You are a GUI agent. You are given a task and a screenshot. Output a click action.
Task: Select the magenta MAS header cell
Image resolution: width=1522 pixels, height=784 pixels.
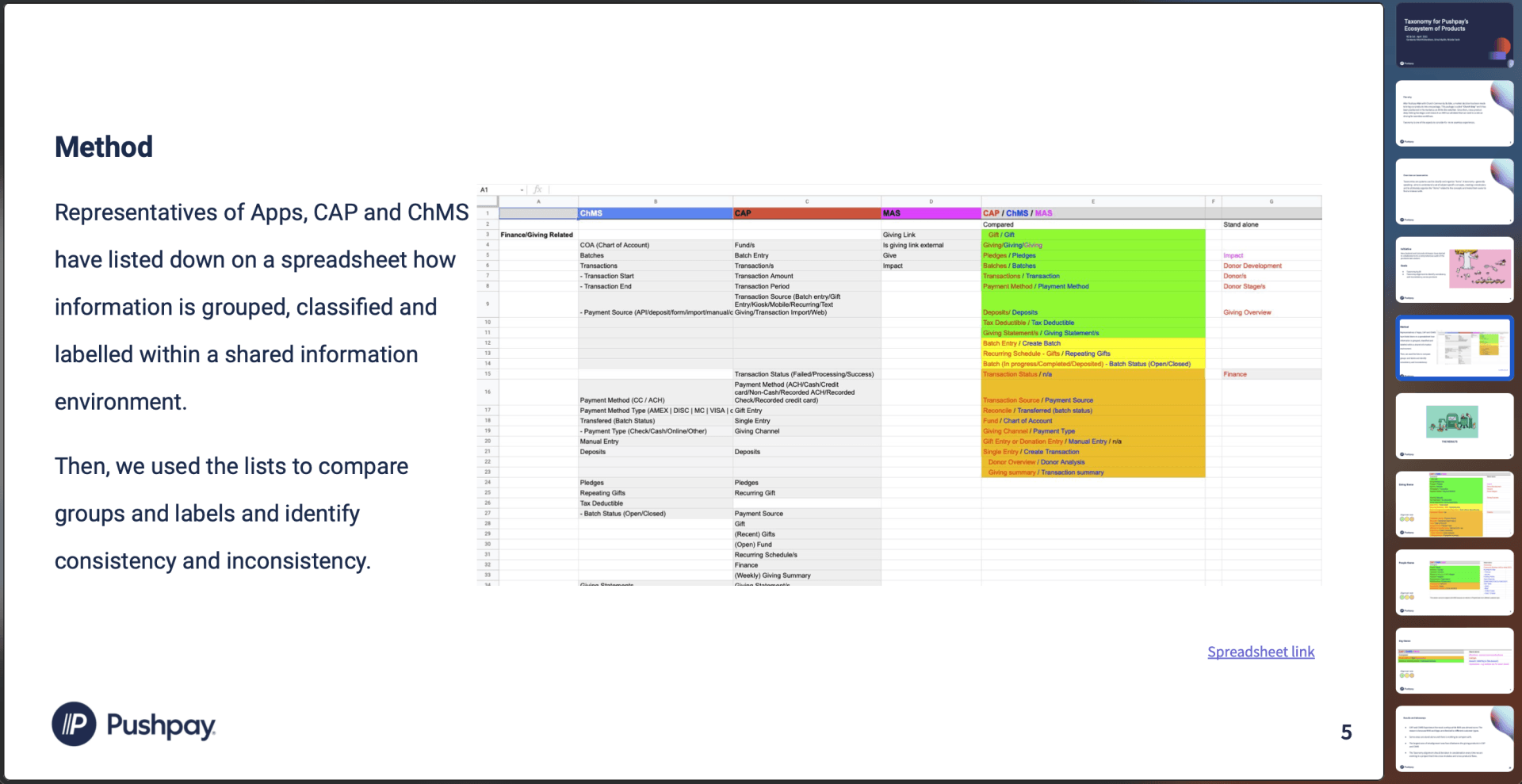click(931, 213)
